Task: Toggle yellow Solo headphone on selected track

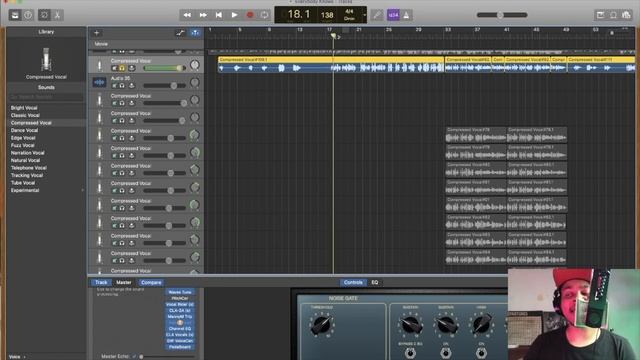Action: 122,68
